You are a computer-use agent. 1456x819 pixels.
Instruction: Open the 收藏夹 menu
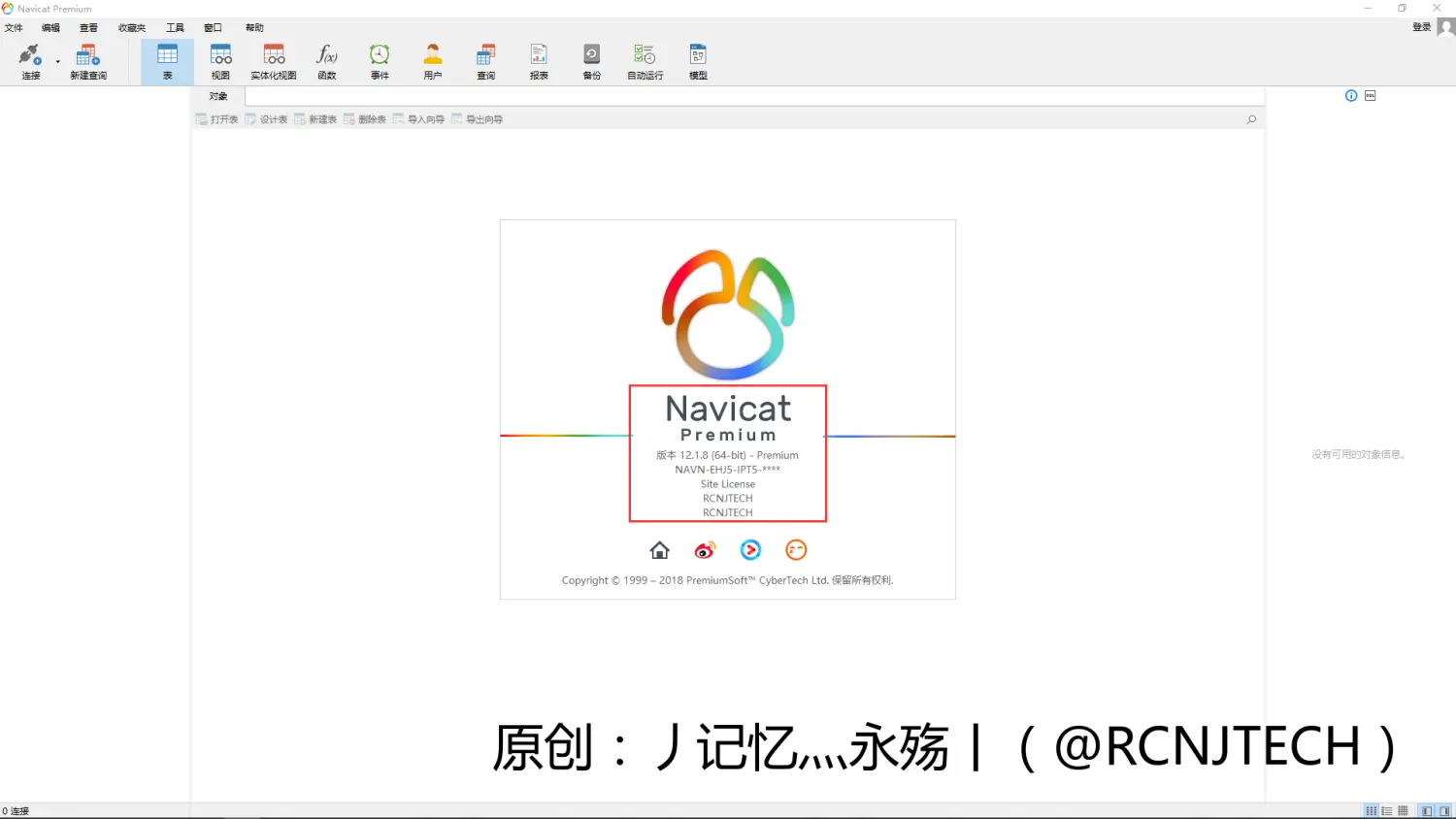pos(132,28)
